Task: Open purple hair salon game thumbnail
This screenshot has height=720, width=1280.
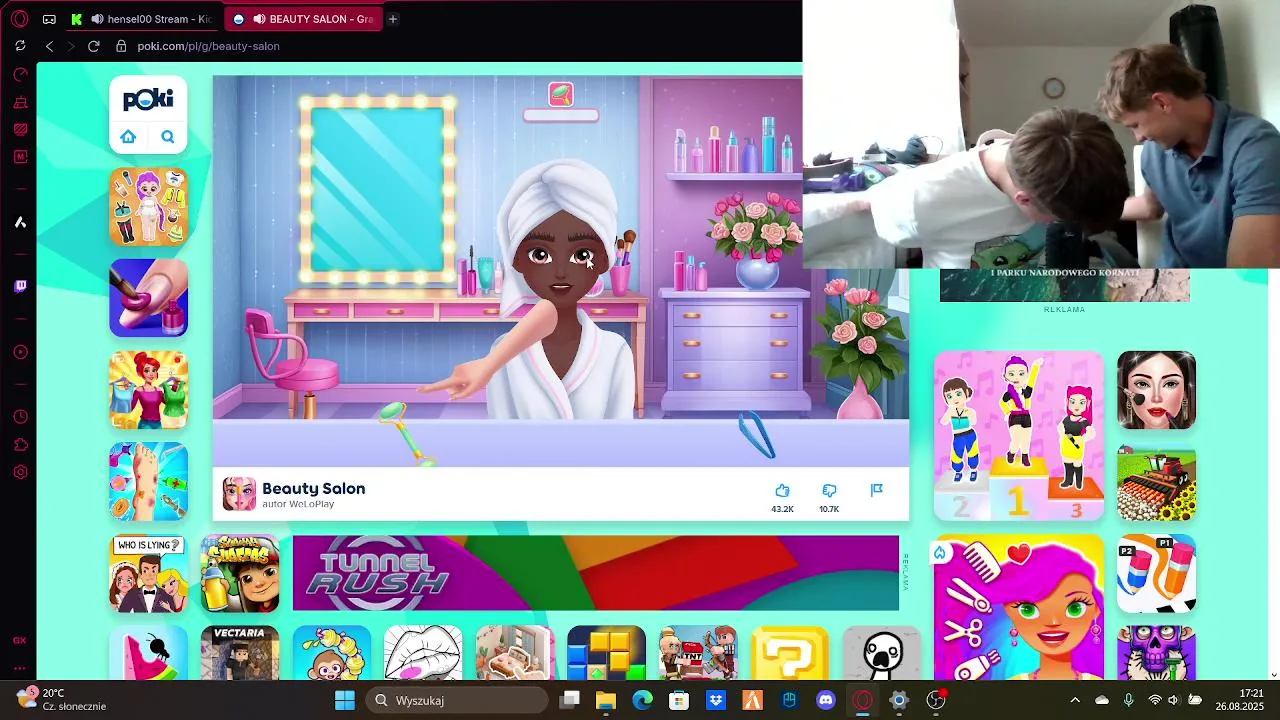Action: tap(1019, 608)
